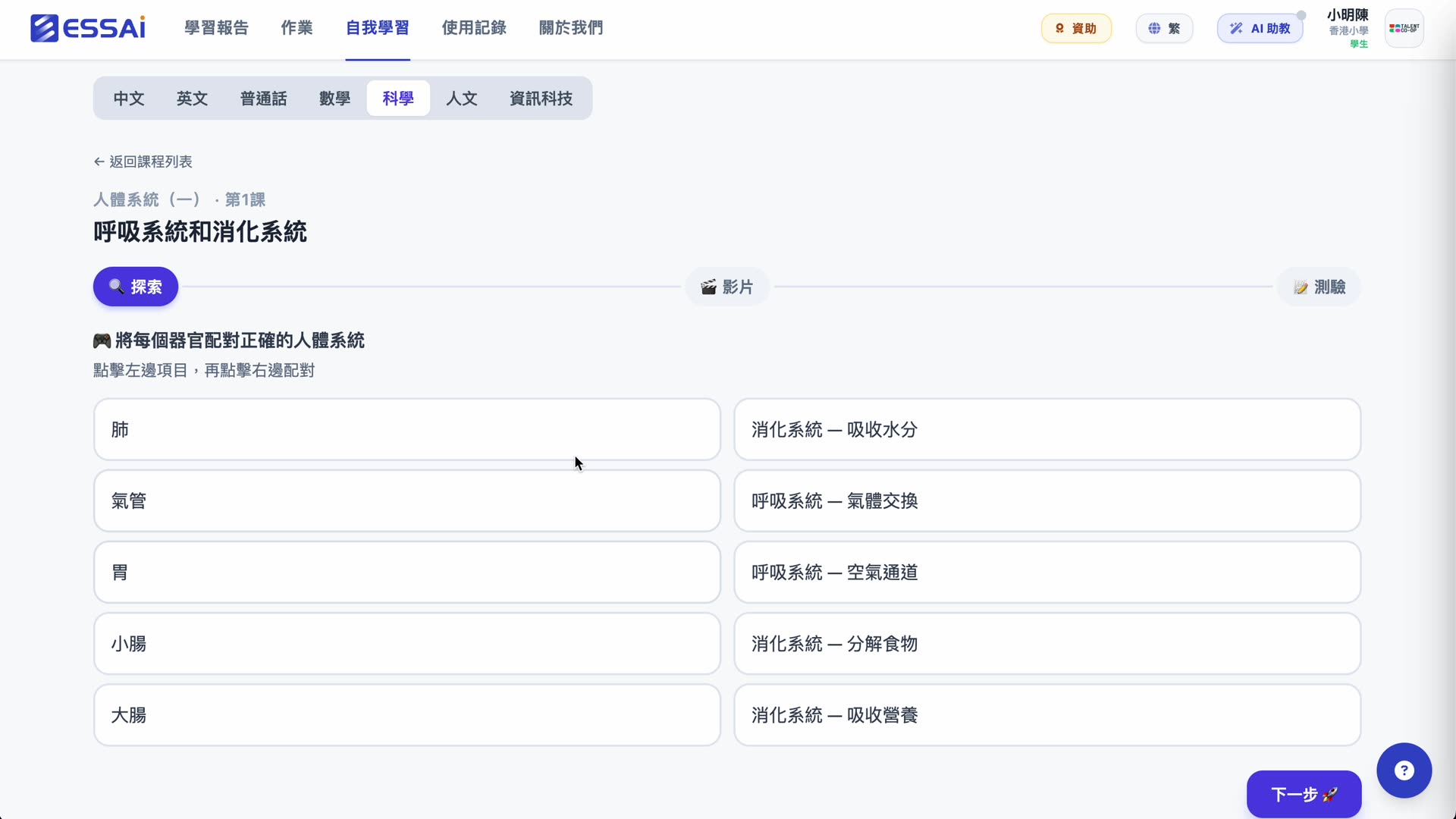Open the 資助 support option
Screen dimensions: 1456x819
pyautogui.click(x=1076, y=28)
